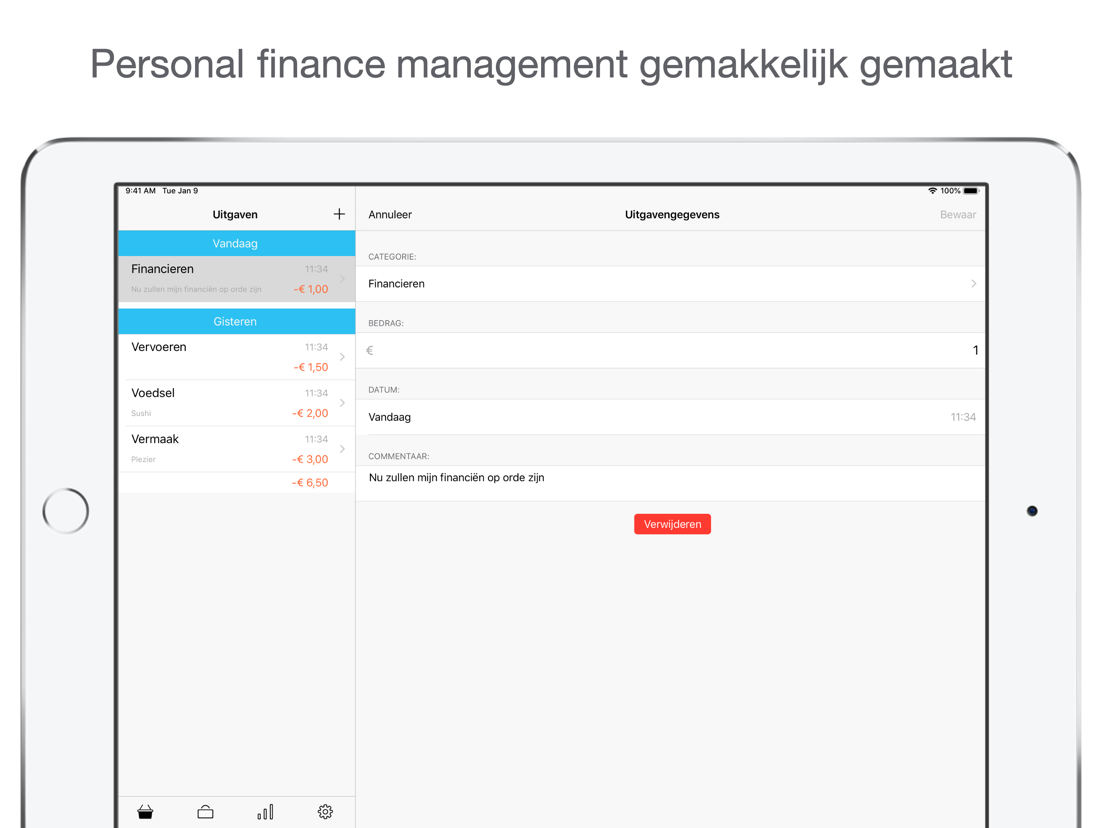Click the 11:34 time in date row
1104x828 pixels.
point(963,417)
